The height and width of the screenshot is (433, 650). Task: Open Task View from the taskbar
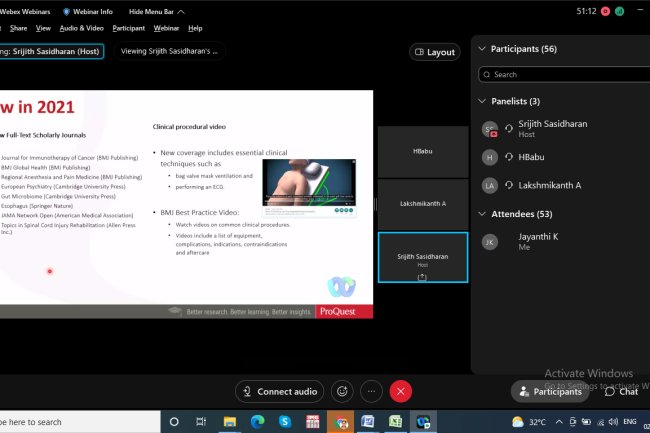tap(201, 422)
